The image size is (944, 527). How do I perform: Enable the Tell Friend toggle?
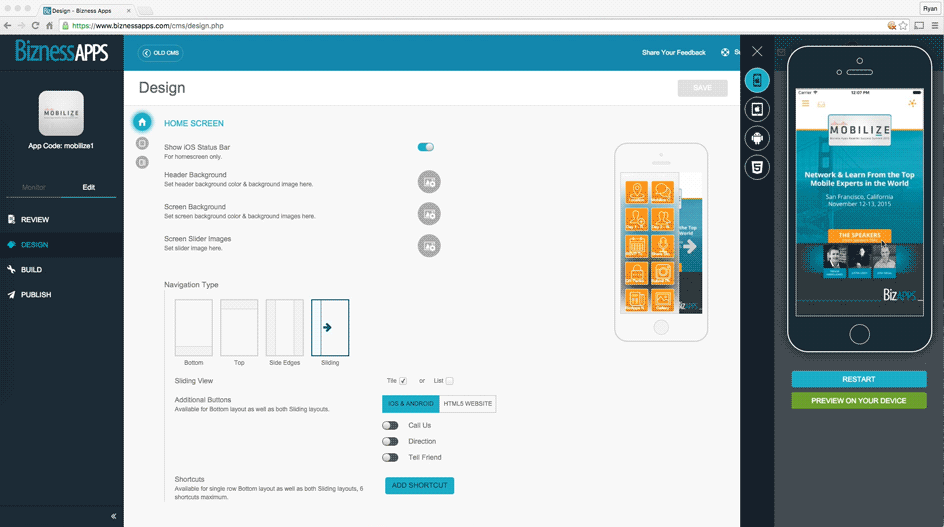tap(390, 457)
